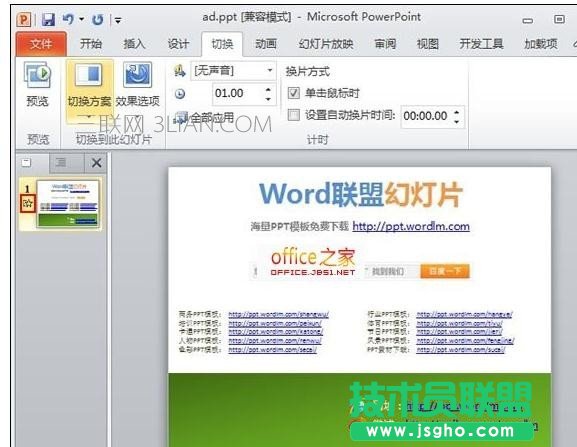Open the 视图 tab
Screen dimensions: 577x447
click(x=428, y=44)
